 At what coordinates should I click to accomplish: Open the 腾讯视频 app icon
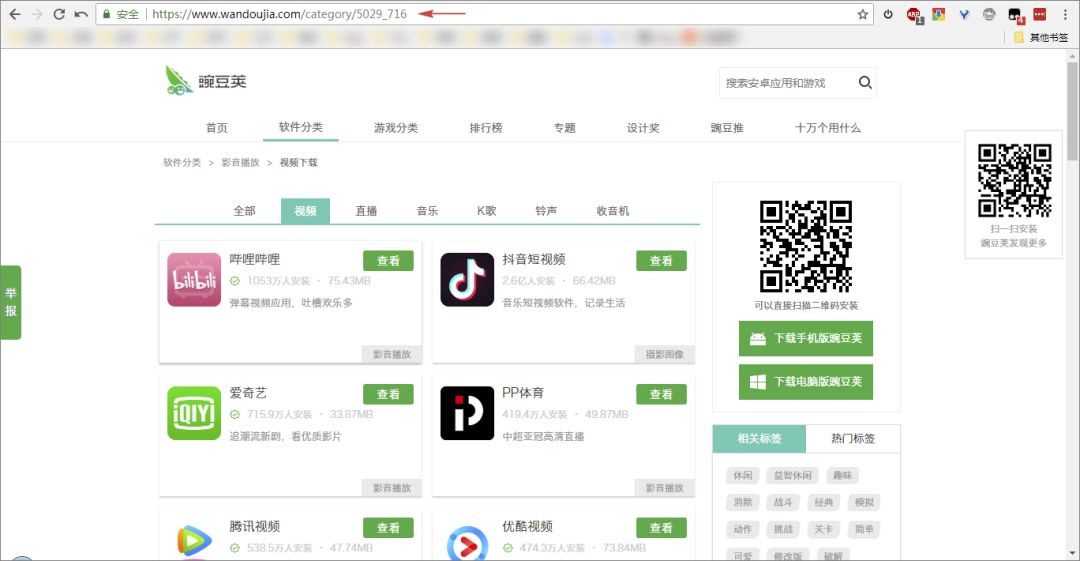(194, 540)
